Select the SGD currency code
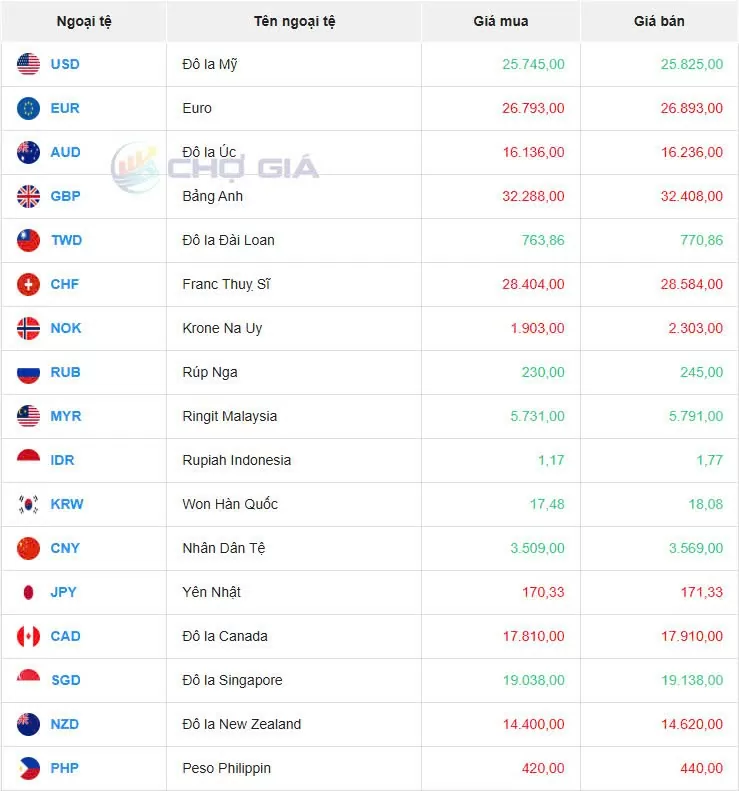Viewport: 739px width, 791px height. [65, 680]
